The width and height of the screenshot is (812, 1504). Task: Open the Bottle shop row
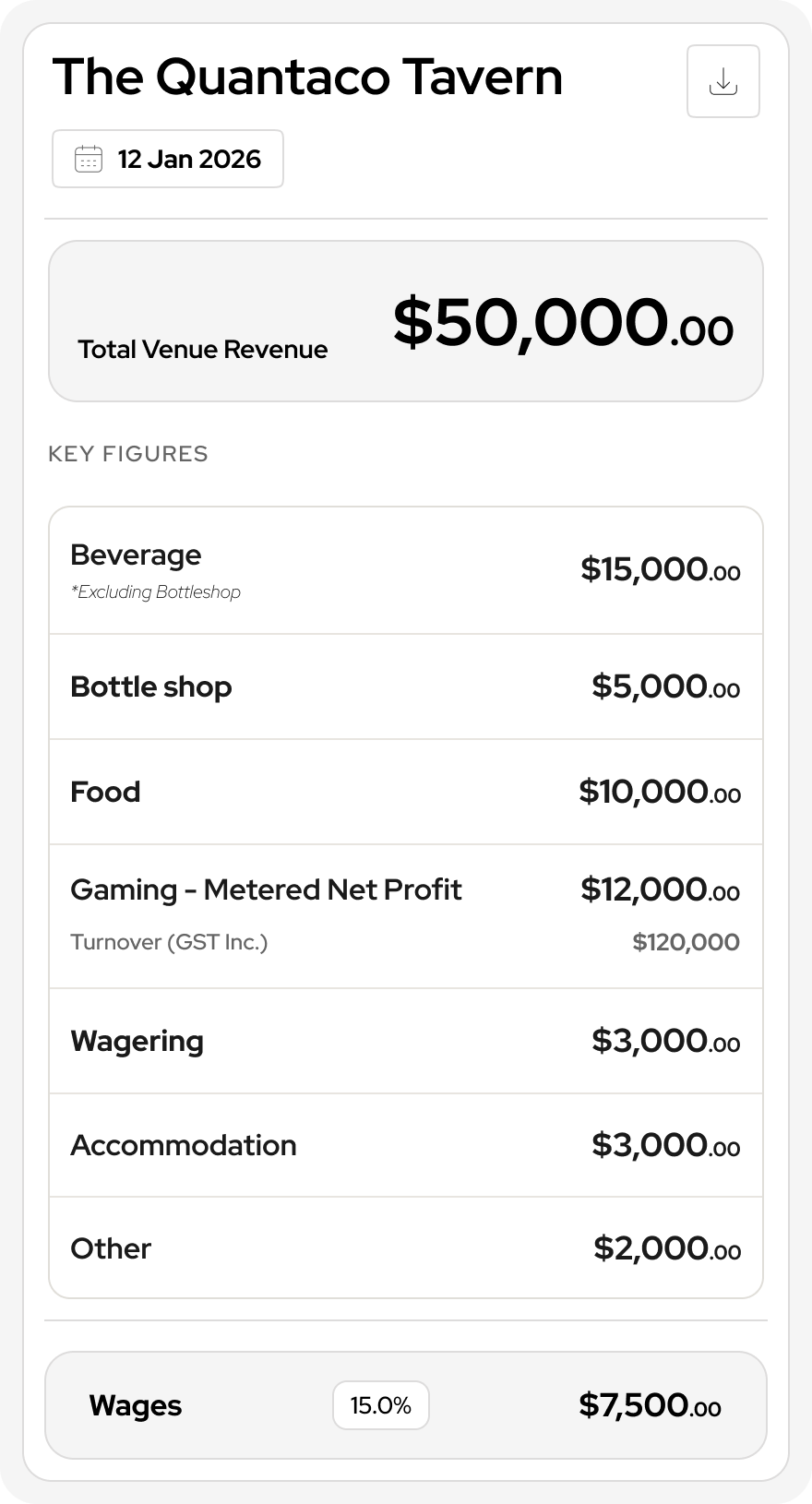406,686
